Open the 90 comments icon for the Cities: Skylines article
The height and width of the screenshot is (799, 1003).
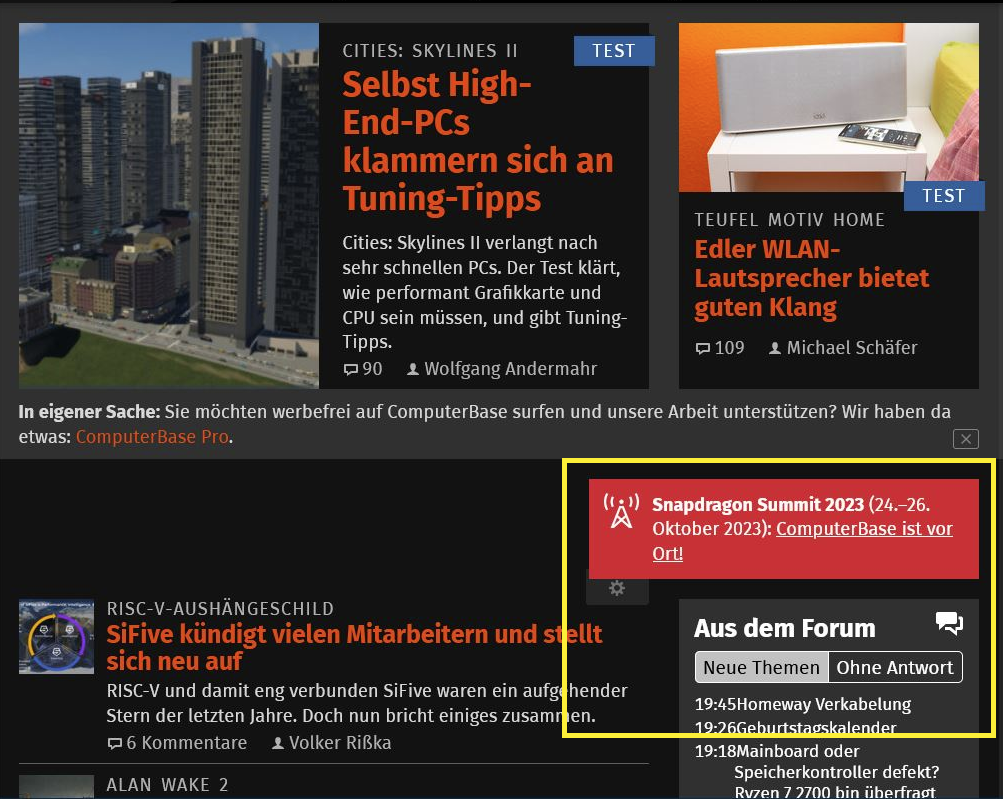pyautogui.click(x=351, y=369)
